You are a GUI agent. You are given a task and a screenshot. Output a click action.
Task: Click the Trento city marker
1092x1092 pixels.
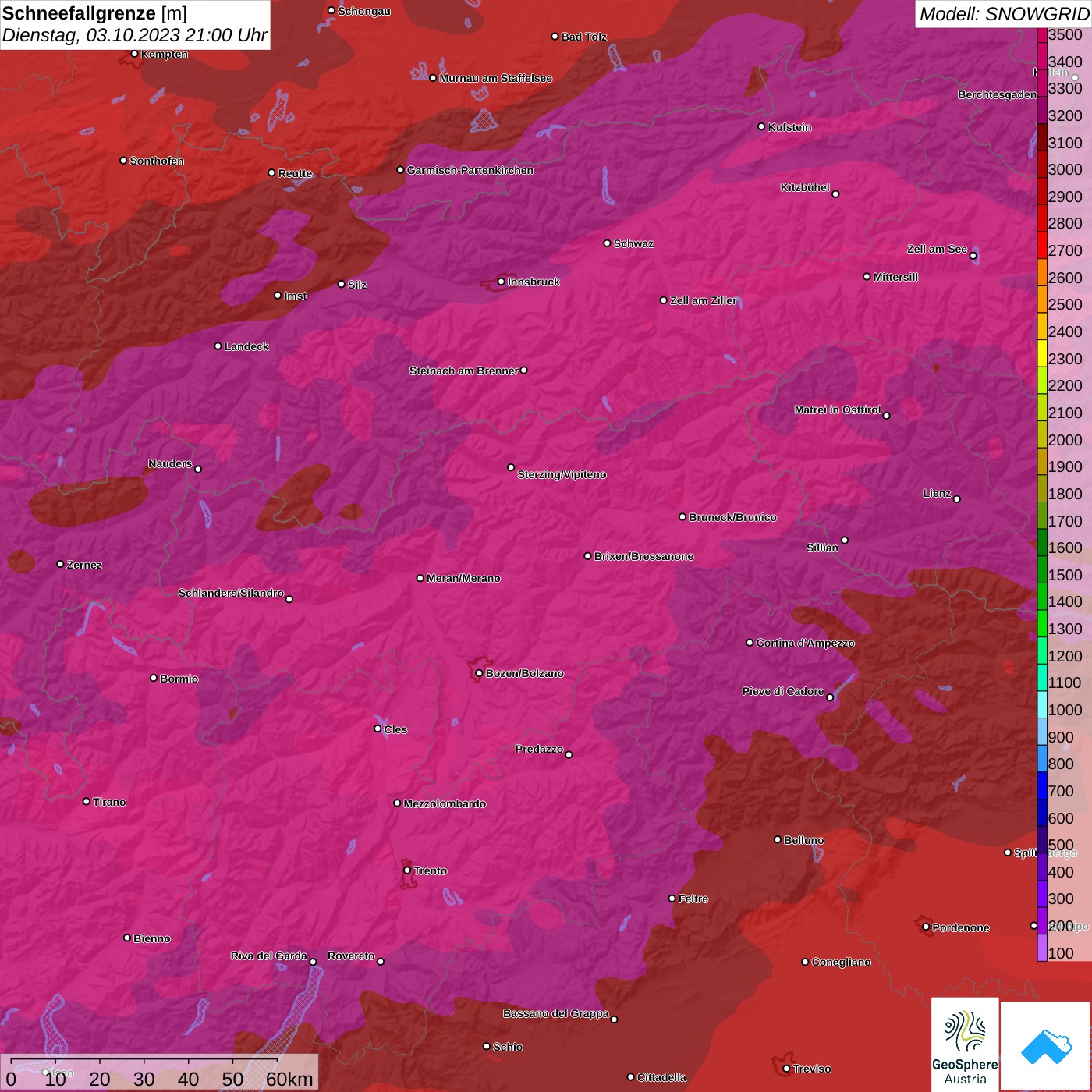coord(407,870)
